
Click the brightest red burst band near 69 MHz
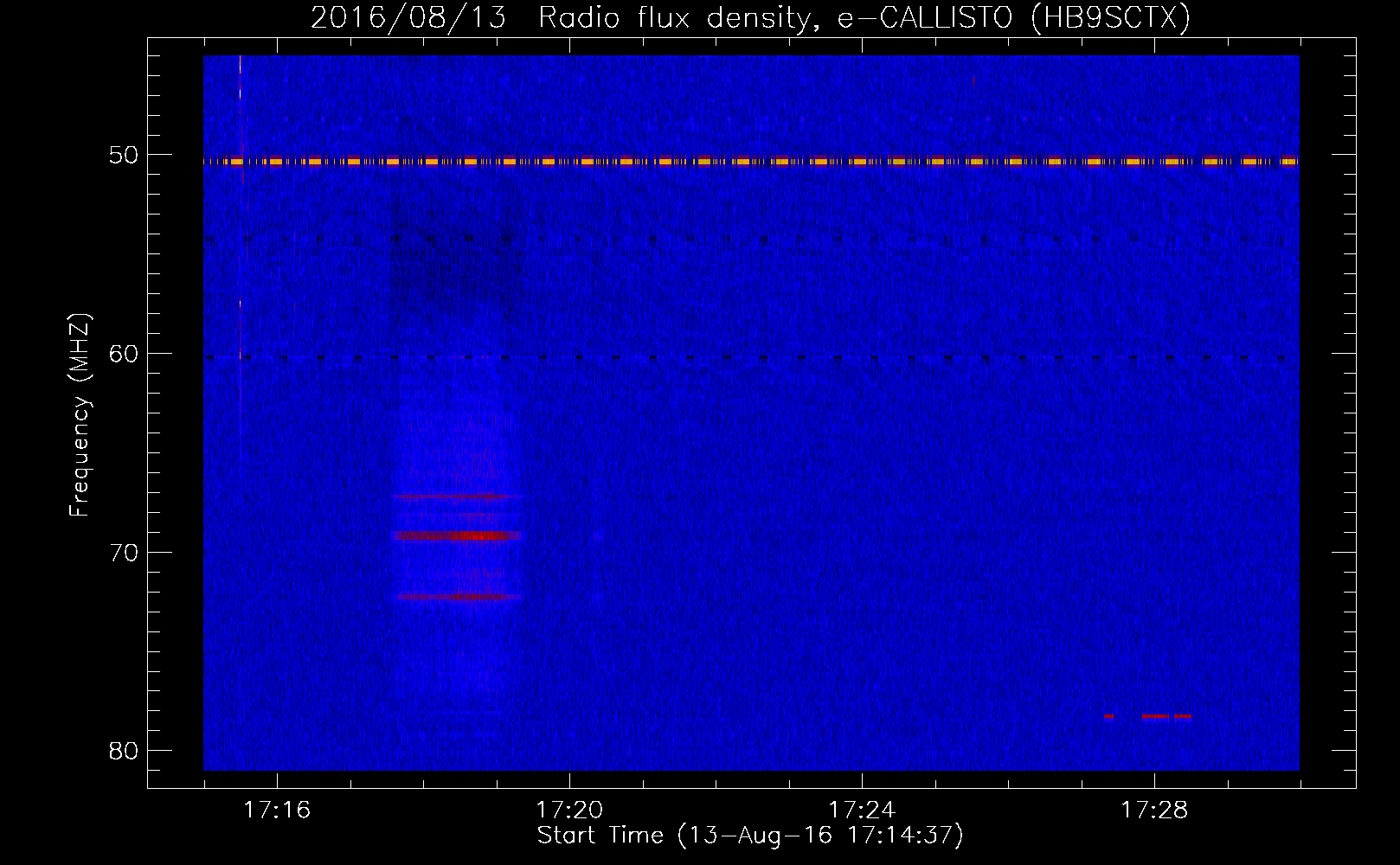tap(457, 535)
